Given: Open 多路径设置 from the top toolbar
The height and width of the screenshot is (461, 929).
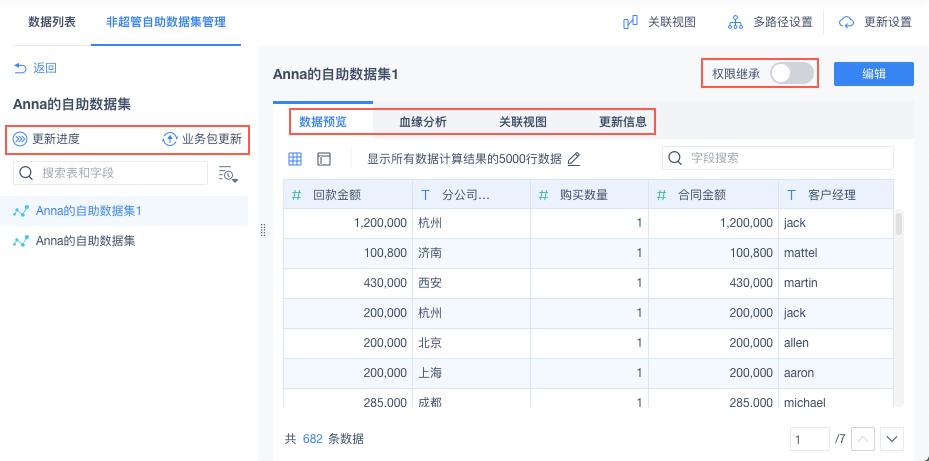Looking at the screenshot, I should (x=735, y=22).
